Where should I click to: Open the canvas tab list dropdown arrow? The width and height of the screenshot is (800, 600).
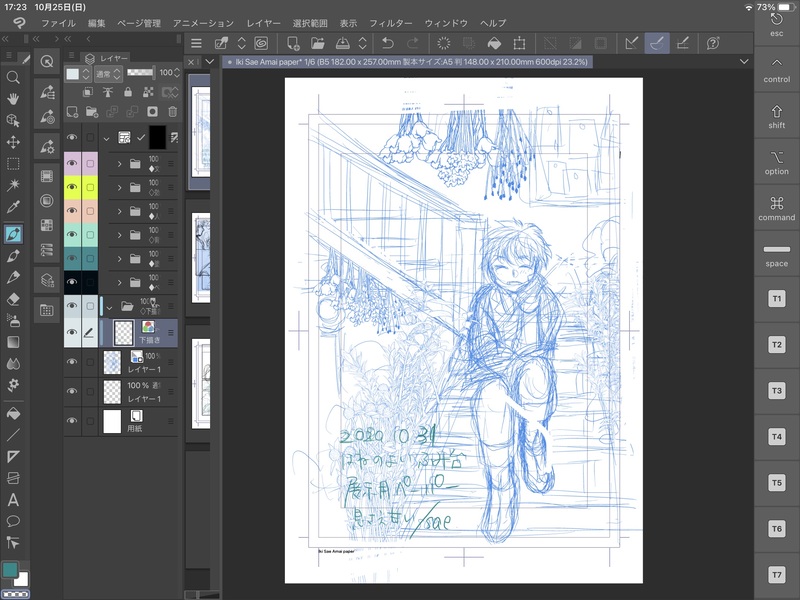(744, 62)
